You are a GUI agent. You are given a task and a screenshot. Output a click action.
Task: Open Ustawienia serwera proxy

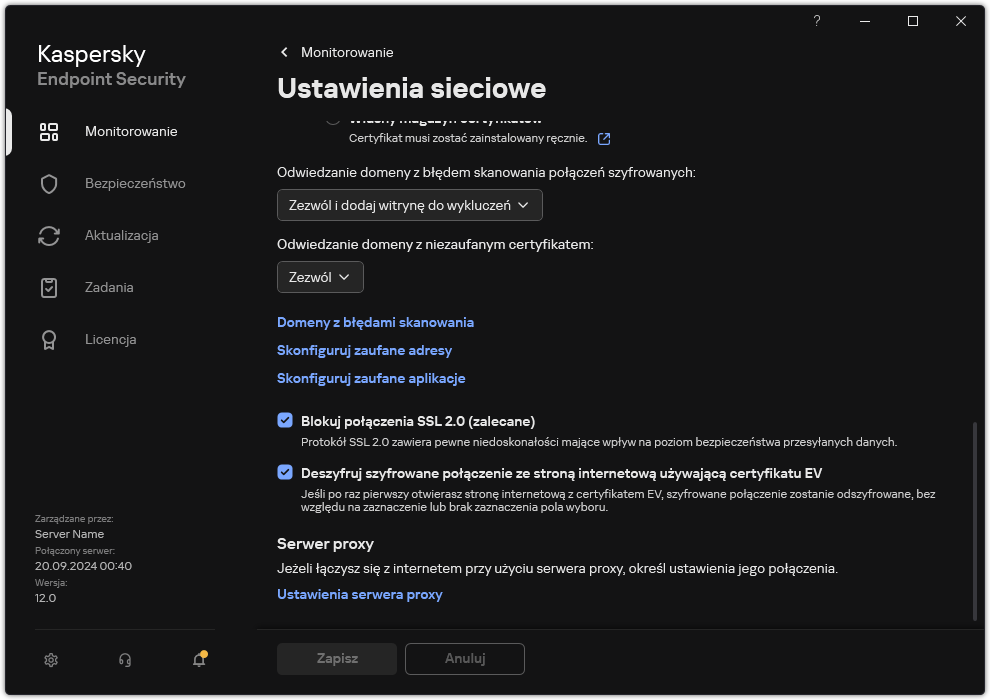(360, 594)
